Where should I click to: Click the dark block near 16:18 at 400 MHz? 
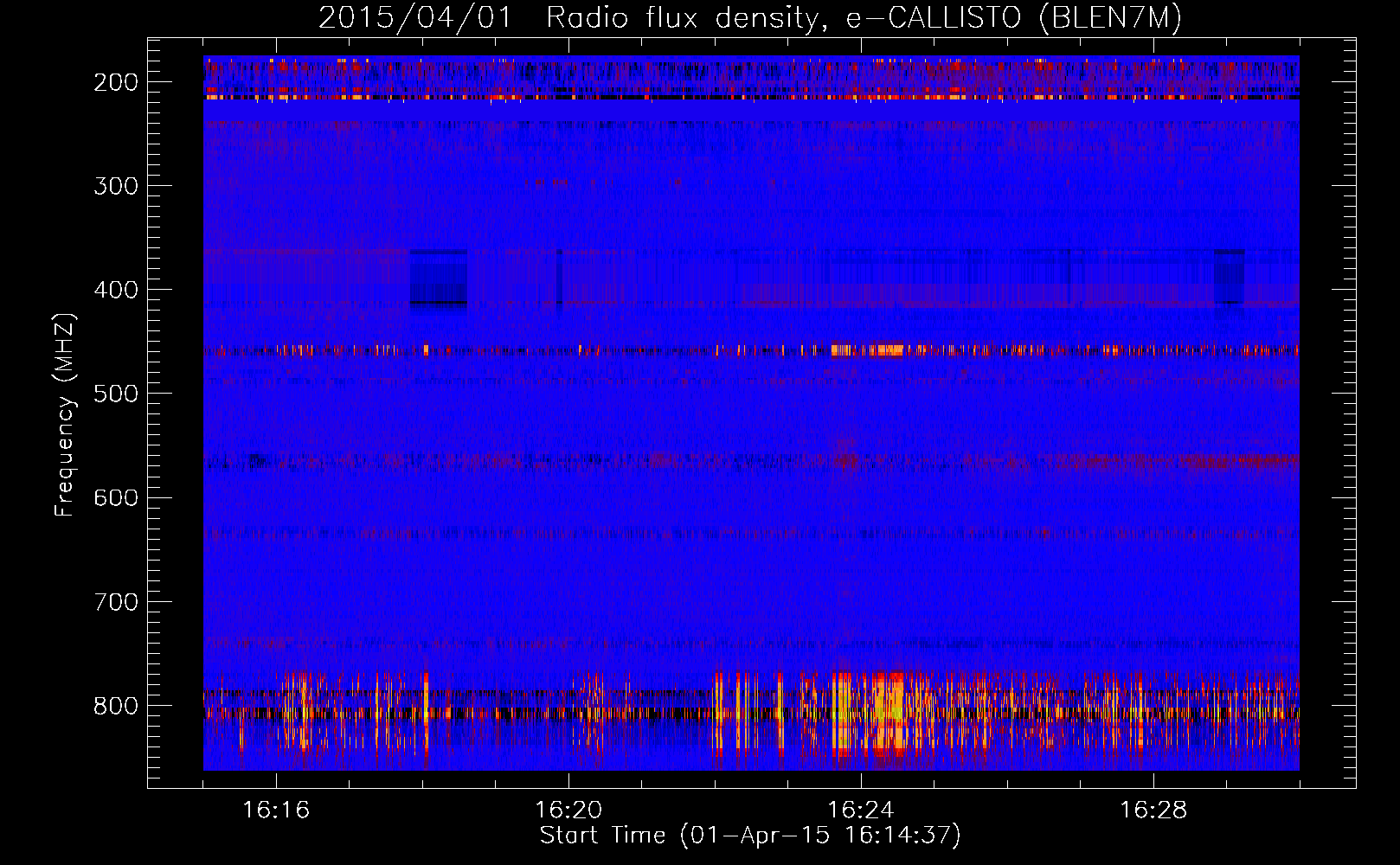438,278
